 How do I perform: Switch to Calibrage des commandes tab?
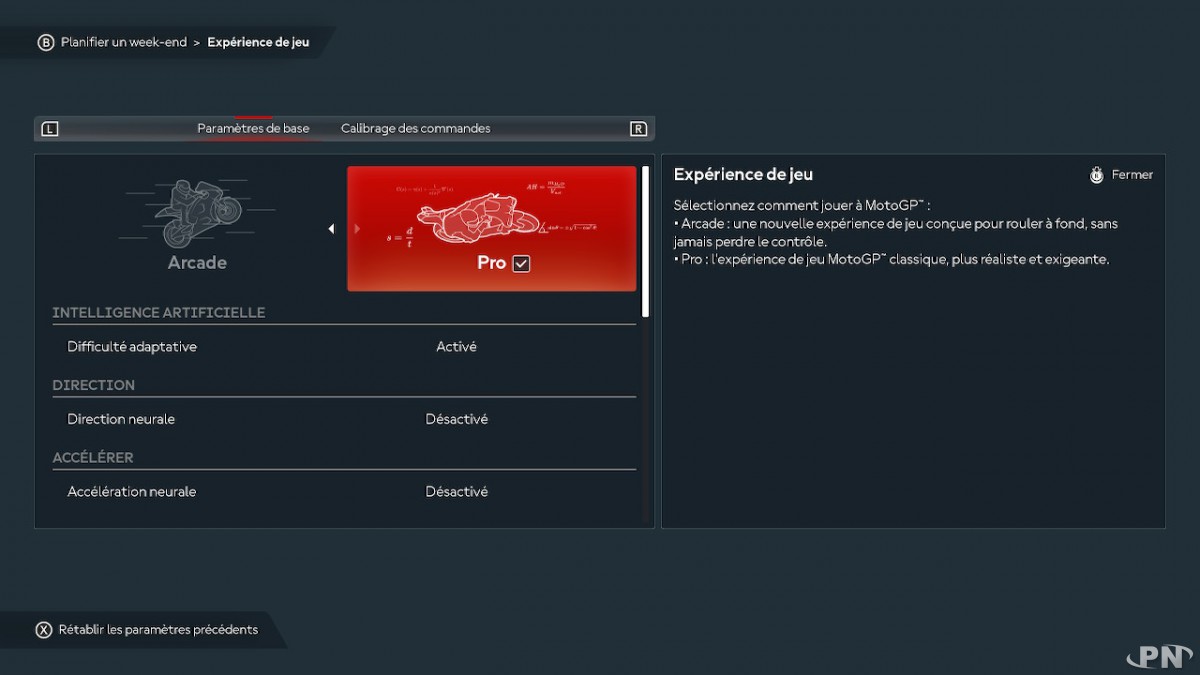pyautogui.click(x=415, y=129)
